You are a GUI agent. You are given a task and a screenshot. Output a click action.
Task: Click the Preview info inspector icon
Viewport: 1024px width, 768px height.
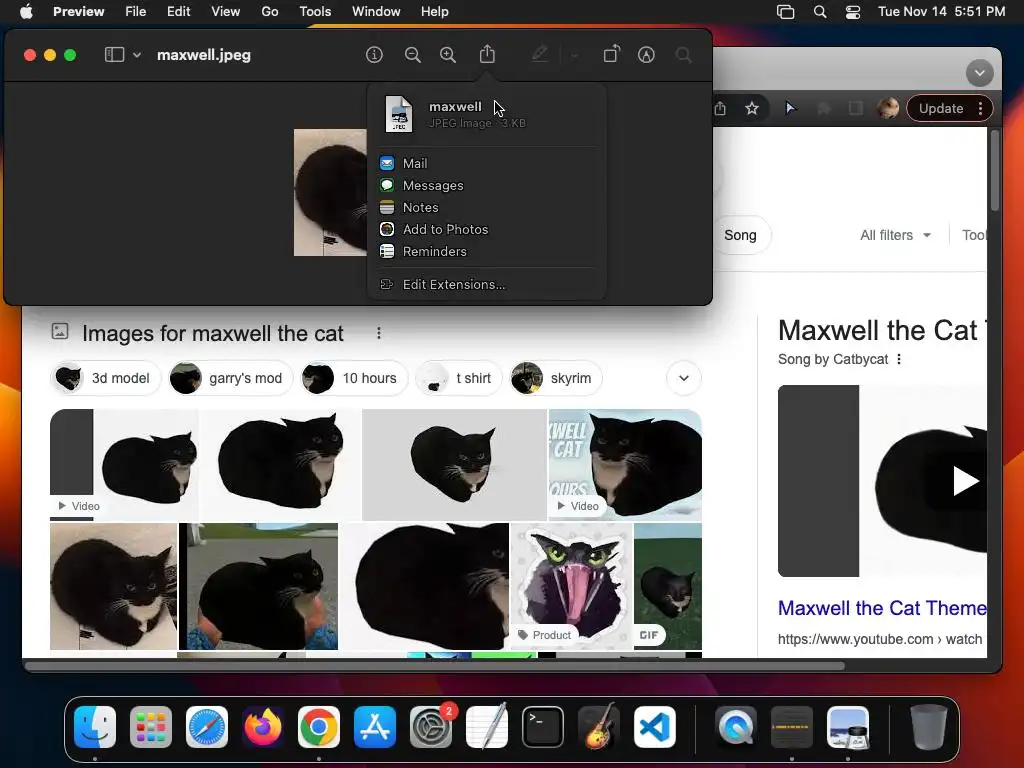point(374,55)
